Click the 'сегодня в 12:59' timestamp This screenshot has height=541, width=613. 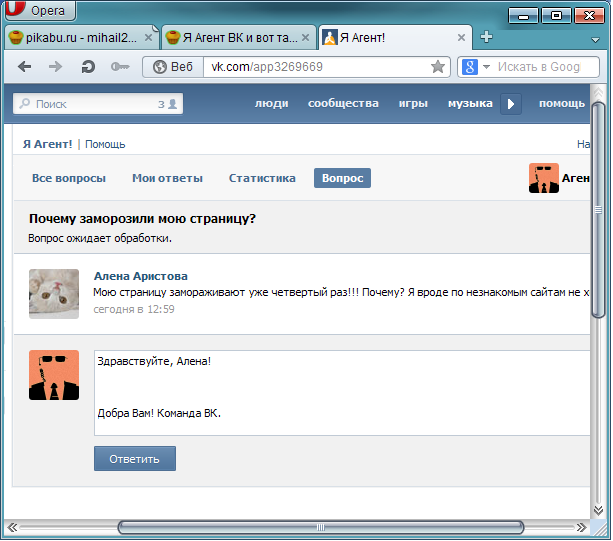(x=134, y=309)
